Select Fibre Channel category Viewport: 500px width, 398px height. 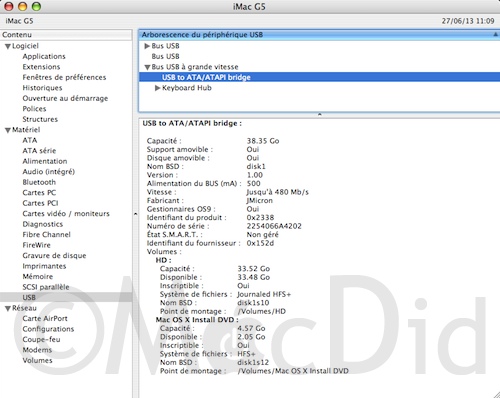47,235
